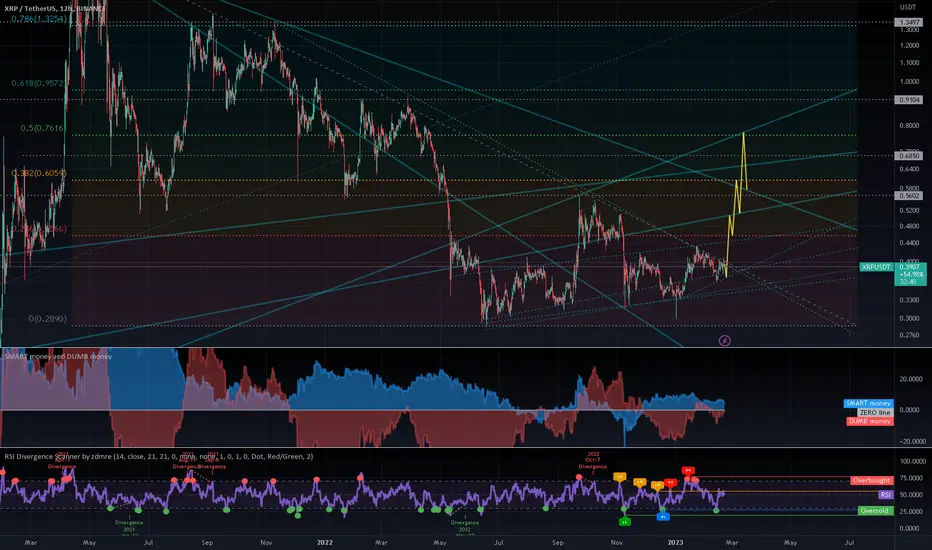This screenshot has height=550, width=932.
Task: Select the 0.5(0.7616) Fibonacci level label
Action: click(43, 128)
